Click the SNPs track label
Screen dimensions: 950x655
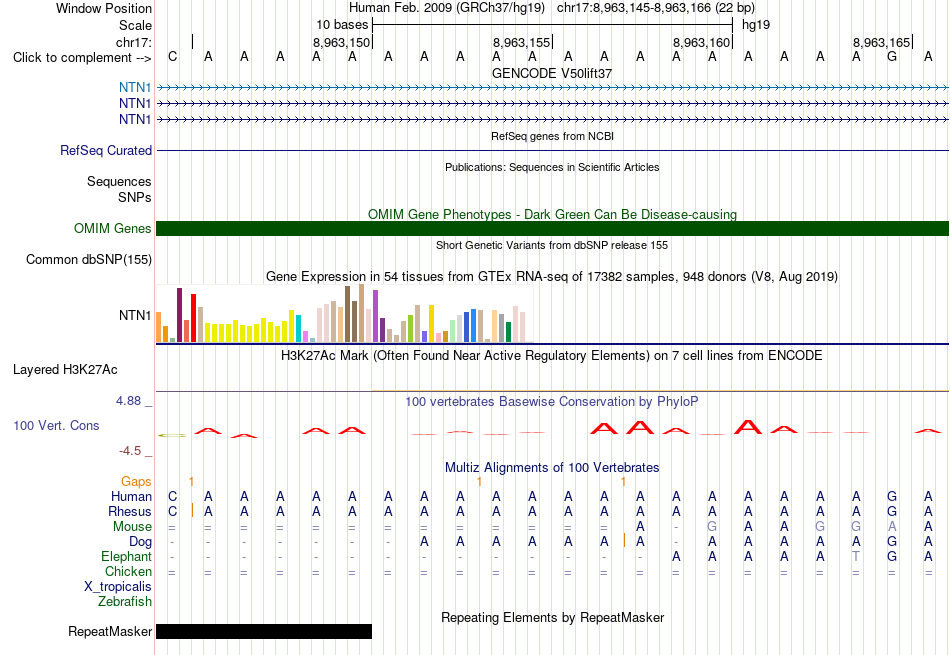coord(135,197)
